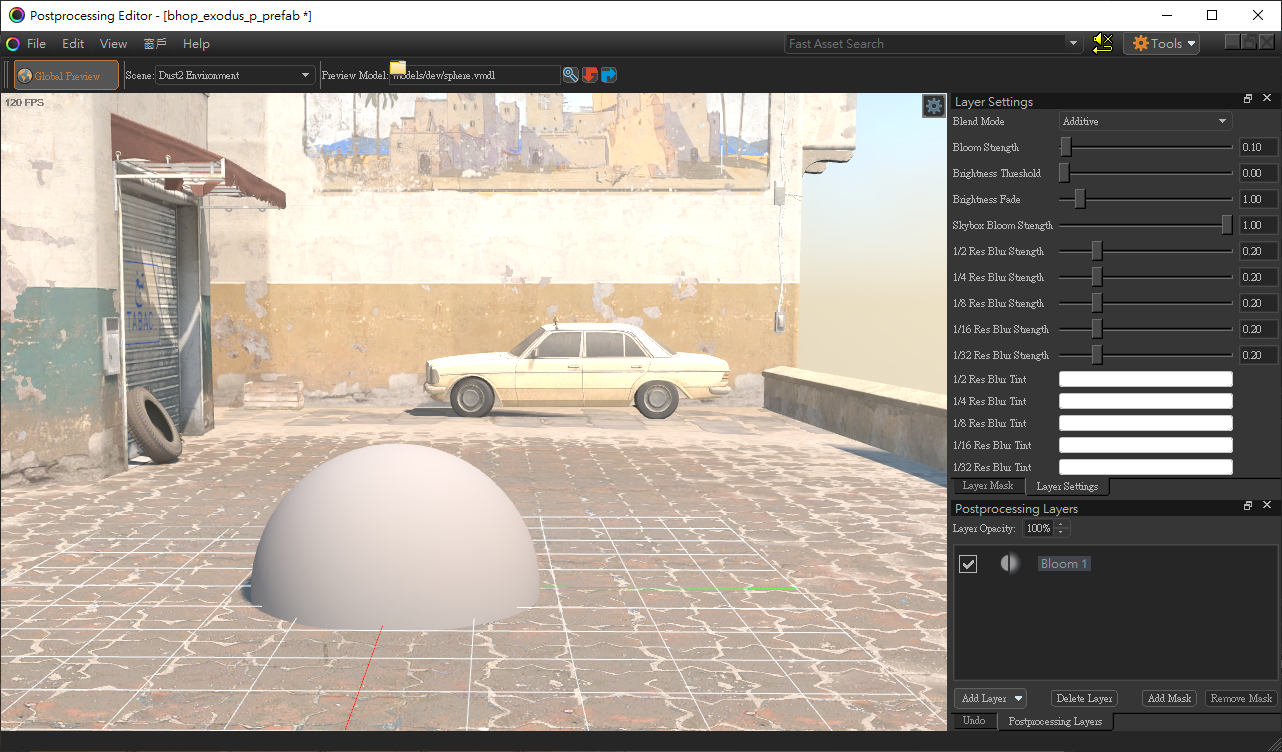
Task: Open the Help menu
Action: click(x=196, y=44)
